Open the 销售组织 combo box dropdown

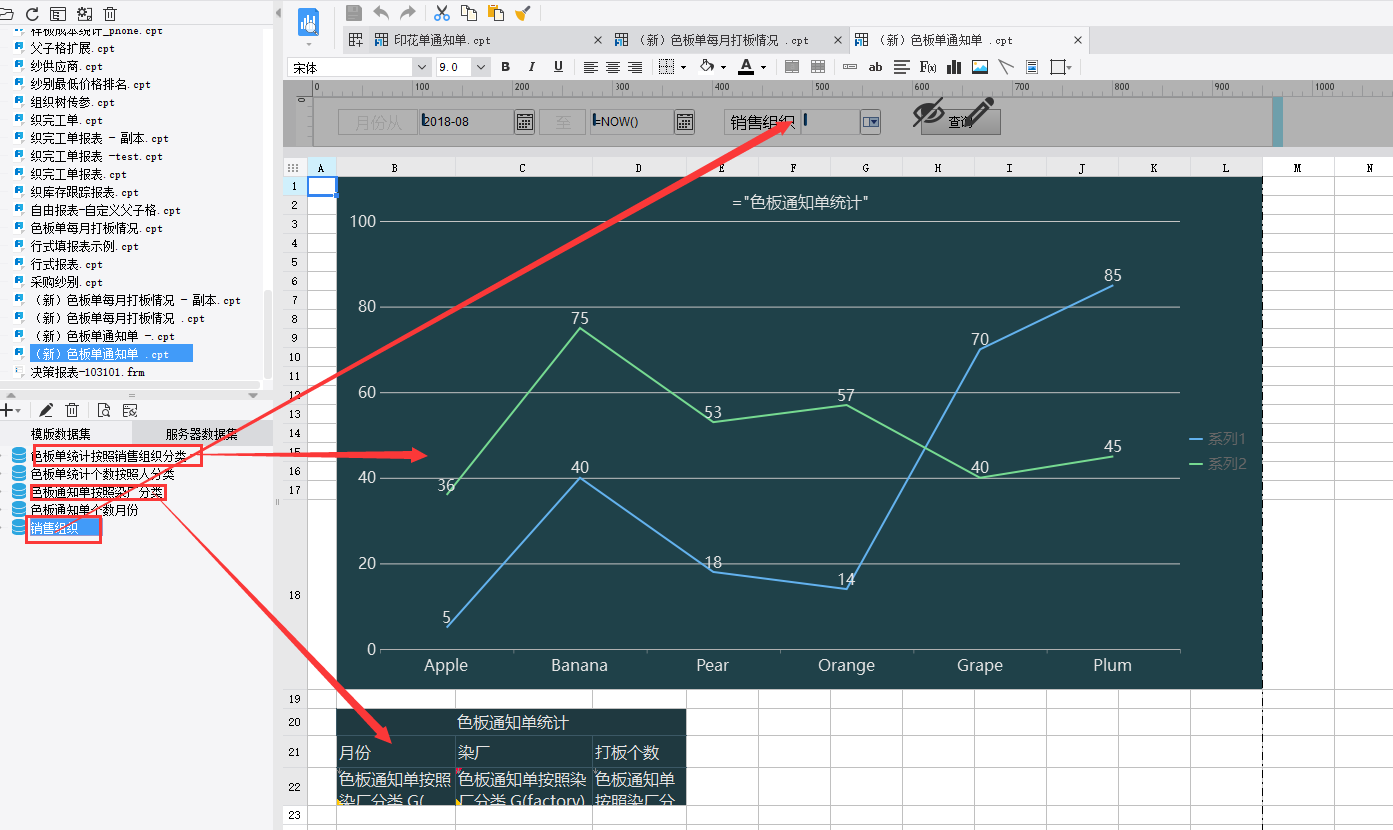[x=871, y=122]
